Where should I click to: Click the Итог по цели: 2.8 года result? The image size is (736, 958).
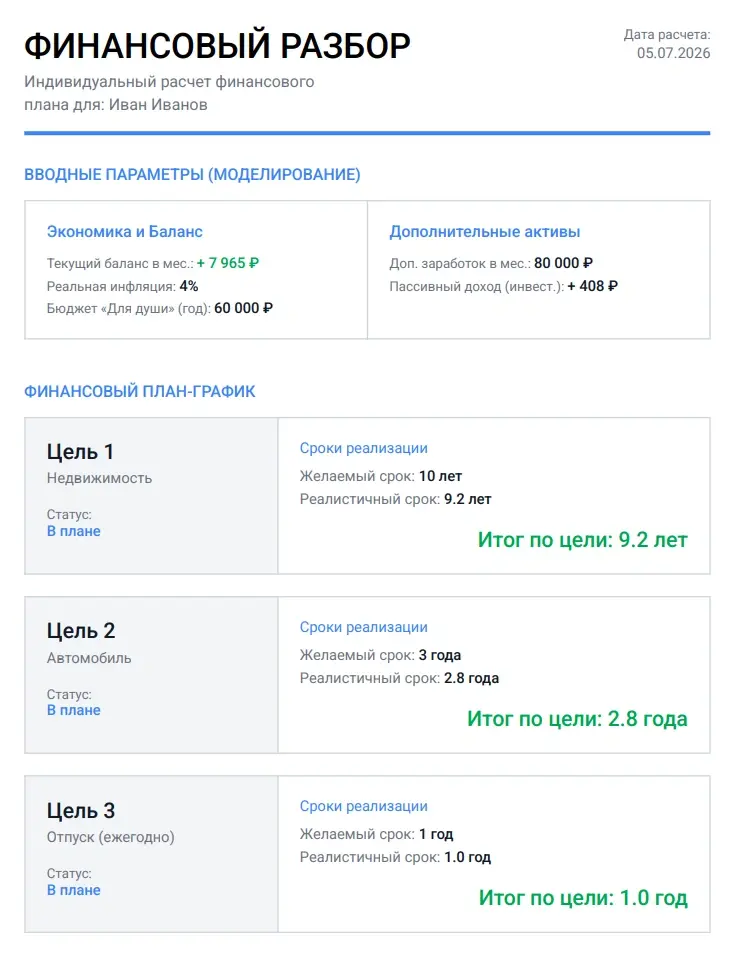(577, 718)
